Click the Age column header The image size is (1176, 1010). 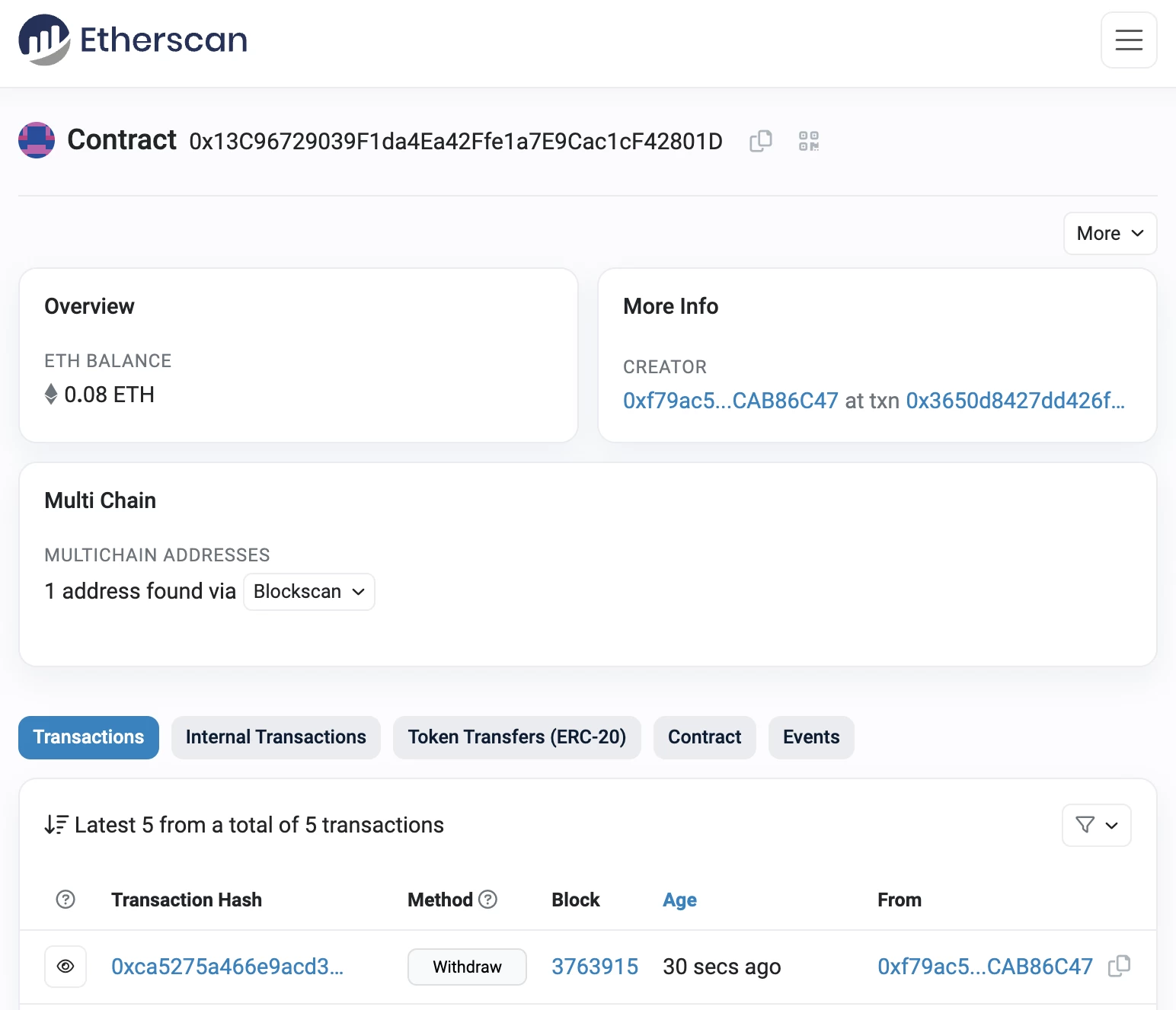point(679,900)
